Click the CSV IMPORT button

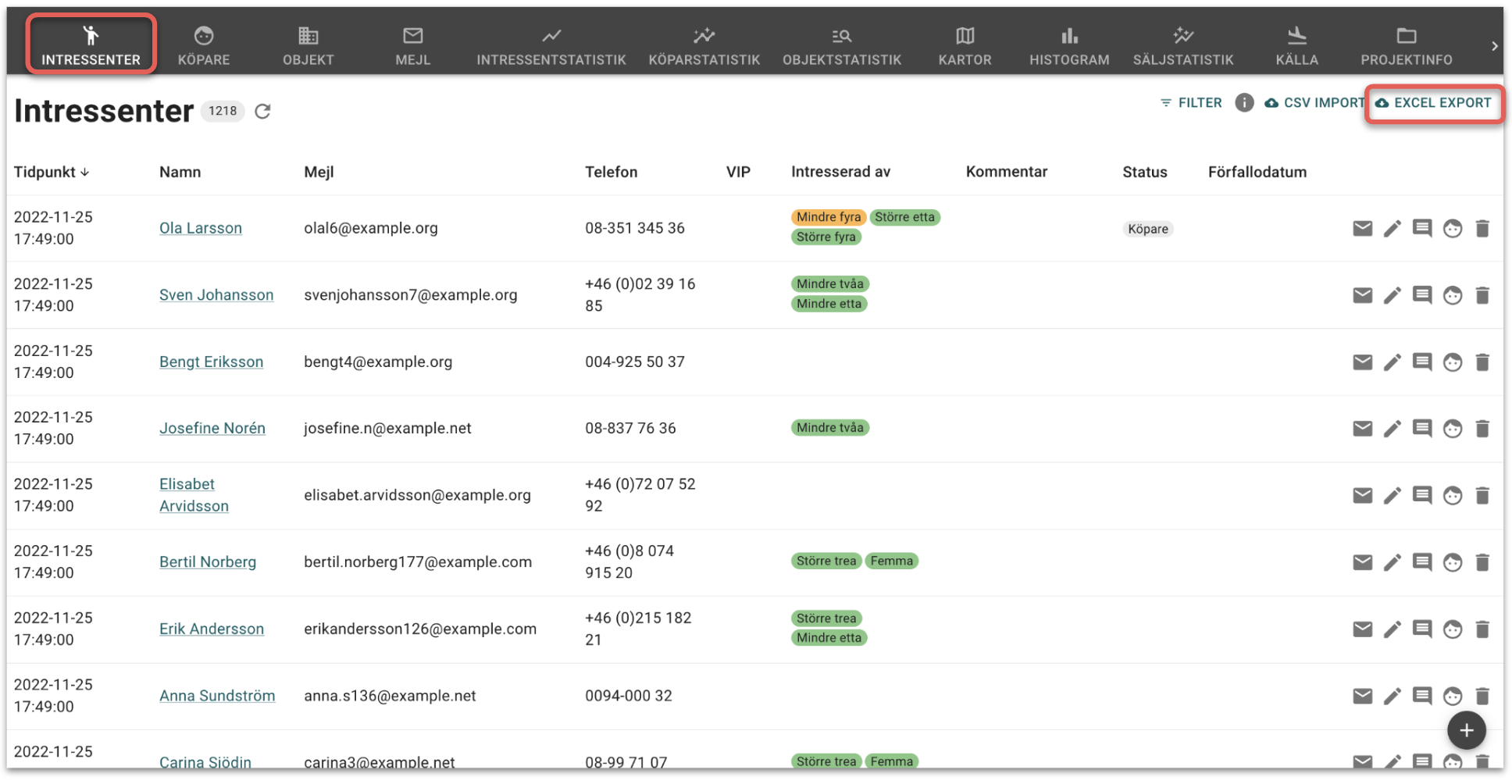point(1314,103)
